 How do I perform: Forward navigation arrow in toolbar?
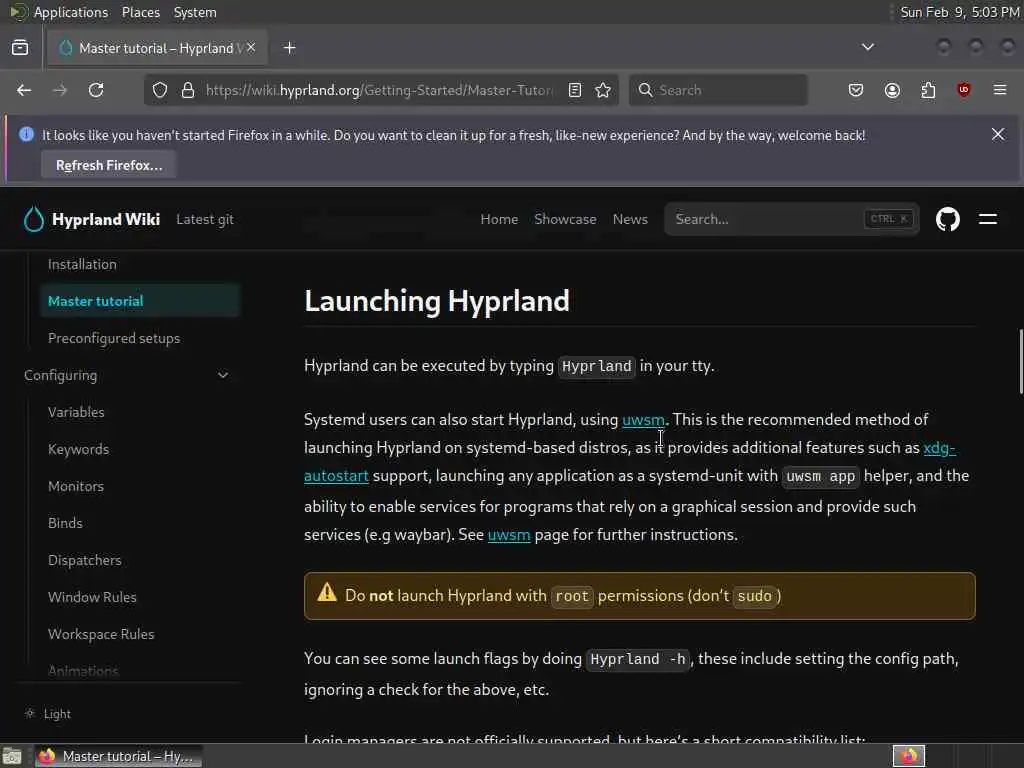click(x=60, y=90)
